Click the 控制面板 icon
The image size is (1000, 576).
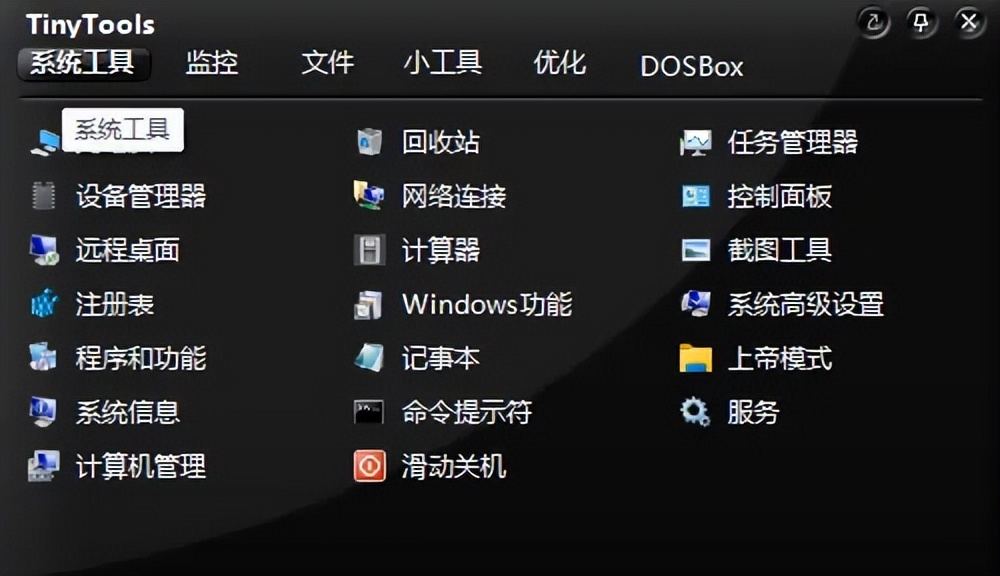pyautogui.click(x=695, y=196)
